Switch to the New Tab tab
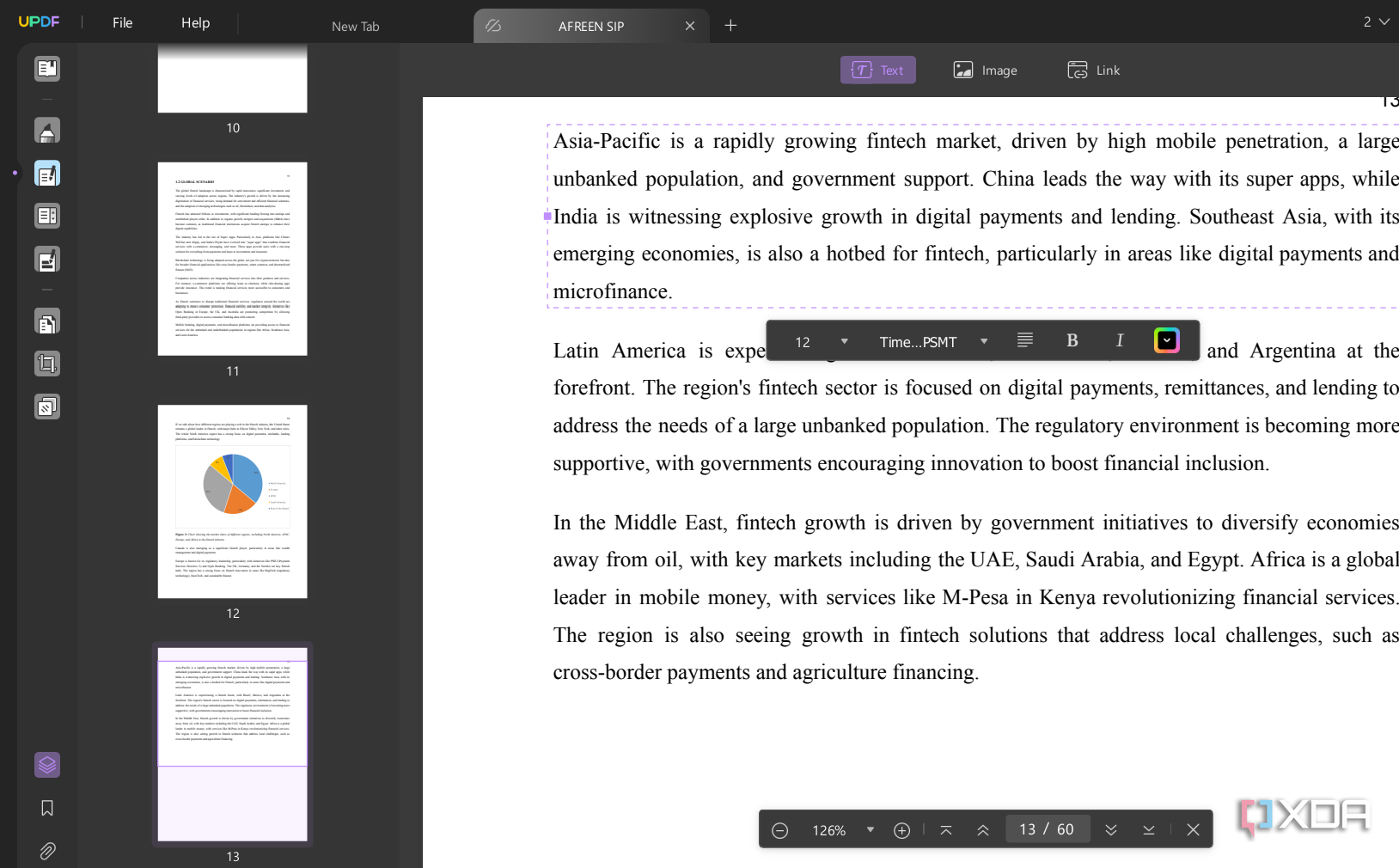Viewport: 1399px width, 868px height. 355,26
